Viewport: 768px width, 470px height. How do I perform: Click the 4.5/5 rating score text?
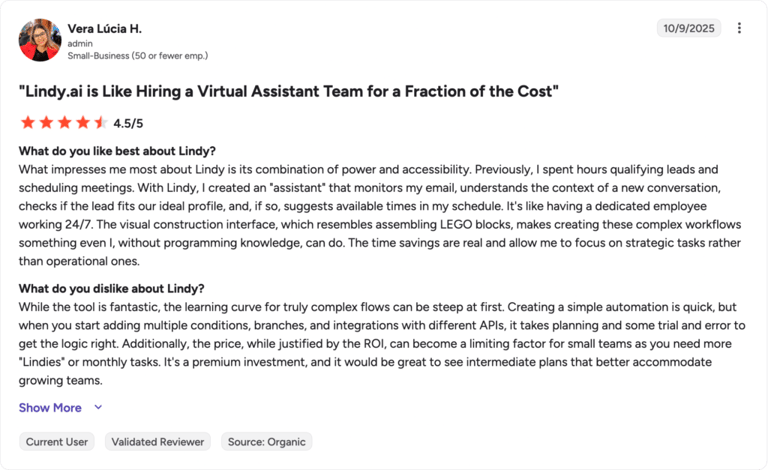coord(128,123)
